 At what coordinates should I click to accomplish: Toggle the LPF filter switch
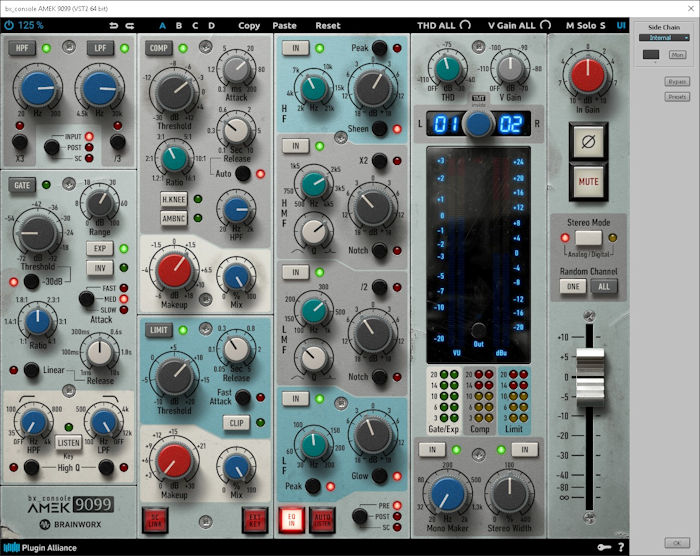tap(100, 48)
